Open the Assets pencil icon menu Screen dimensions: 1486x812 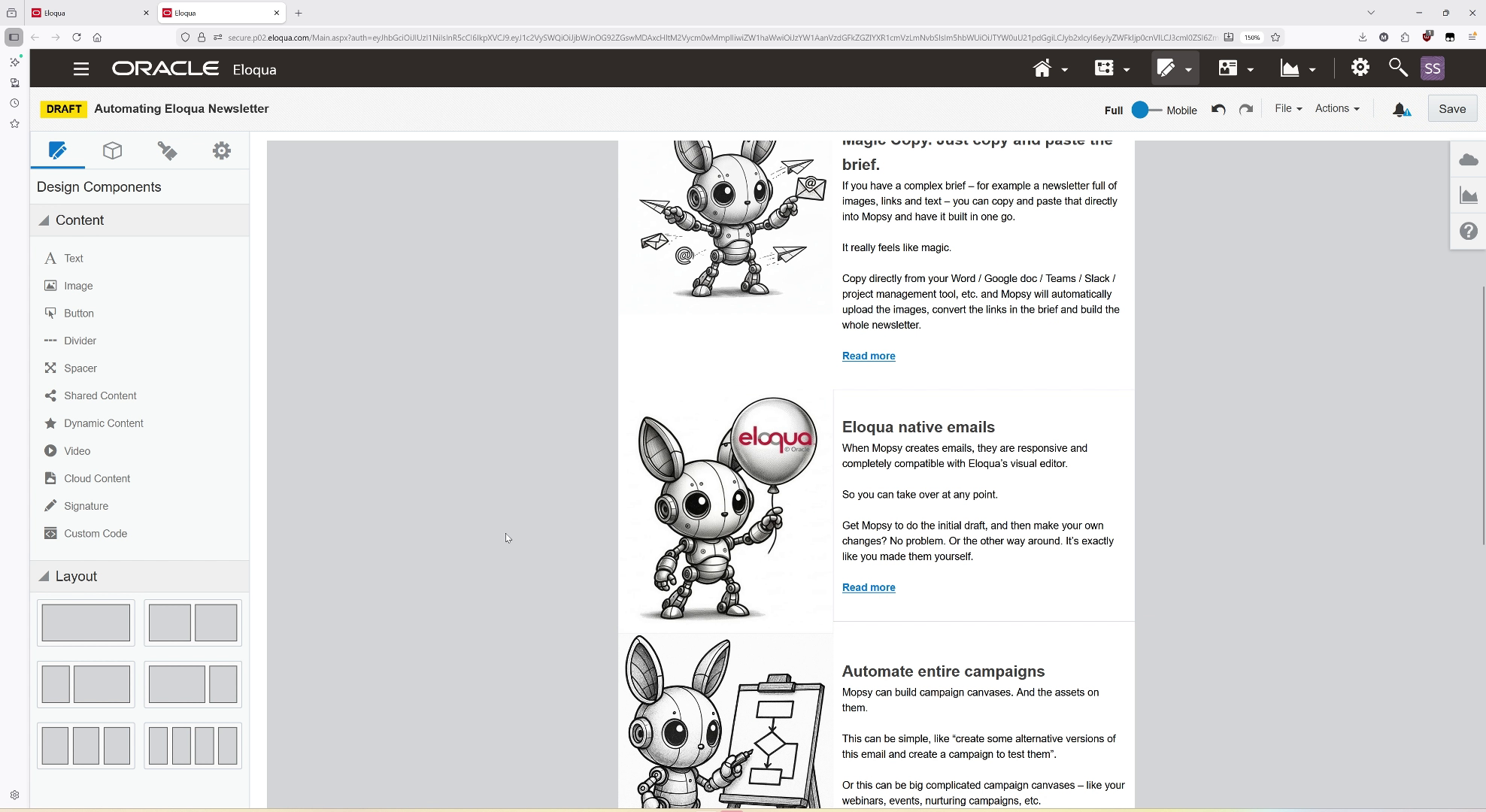[1174, 69]
